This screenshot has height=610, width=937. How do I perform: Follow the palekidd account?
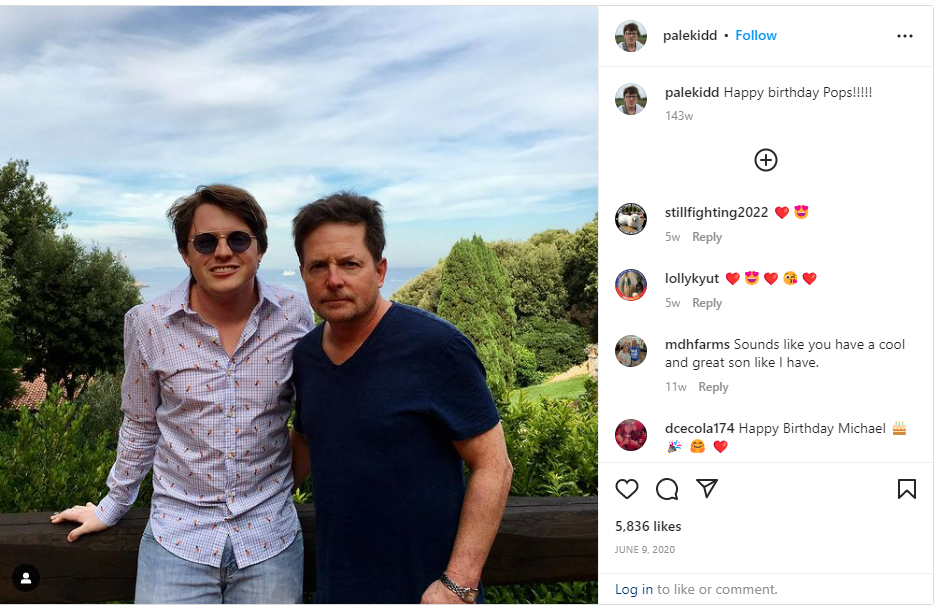[756, 35]
